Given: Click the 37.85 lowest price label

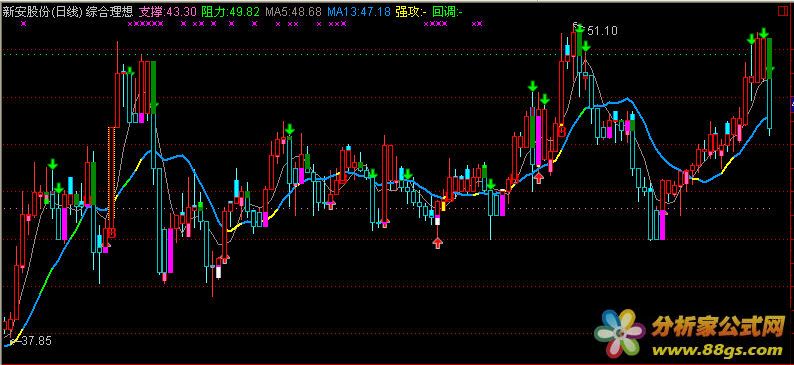Looking at the screenshot, I should (x=36, y=341).
